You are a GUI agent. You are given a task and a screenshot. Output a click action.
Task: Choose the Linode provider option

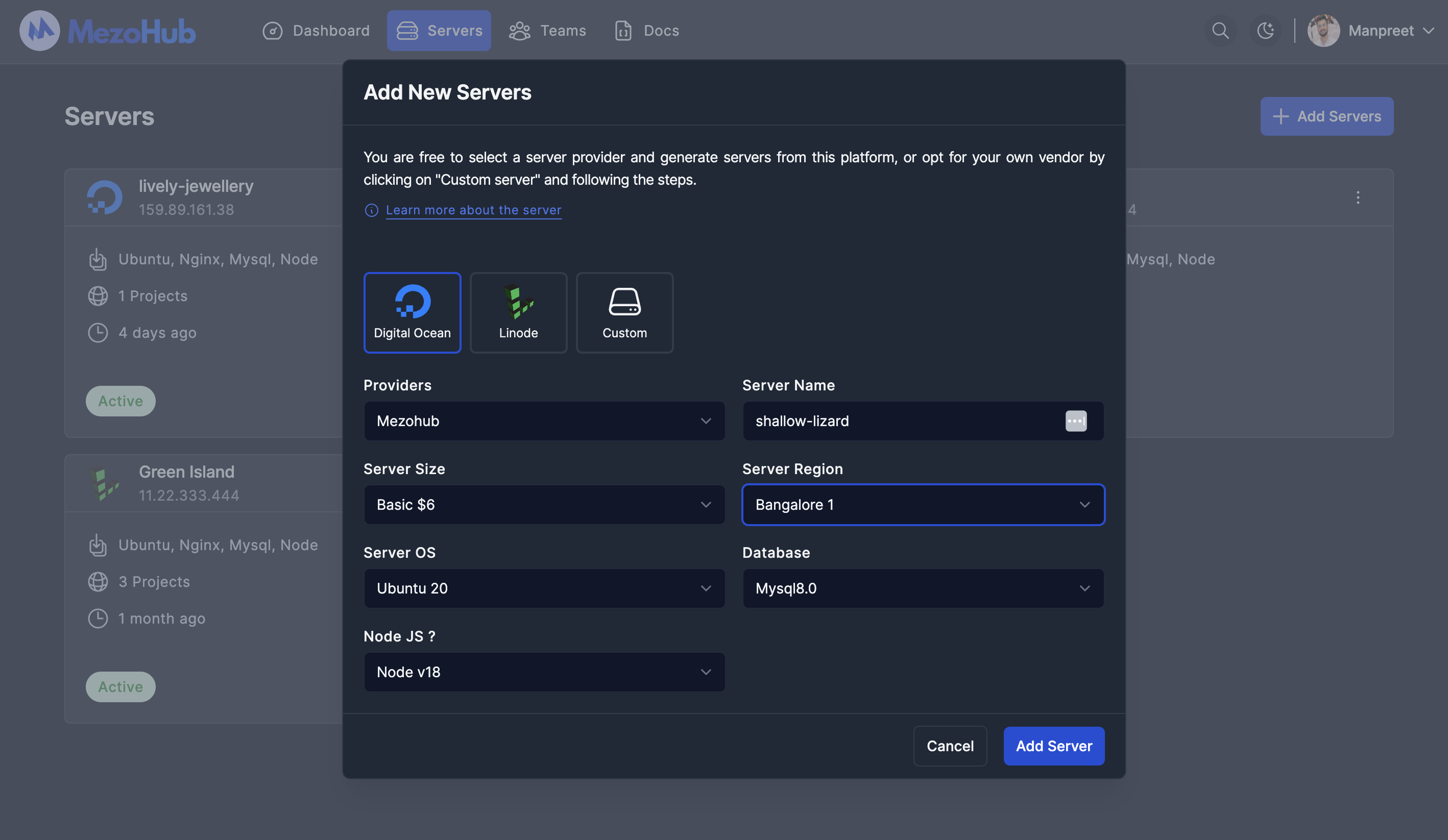point(518,312)
